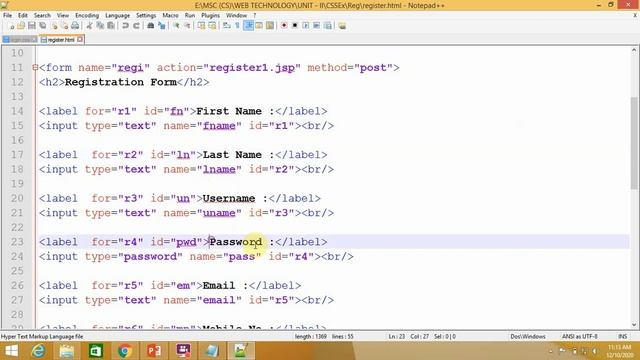Click 'Email :' label text on line 26
Viewport: 640px width, 360px height.
pyautogui.click(x=225, y=285)
